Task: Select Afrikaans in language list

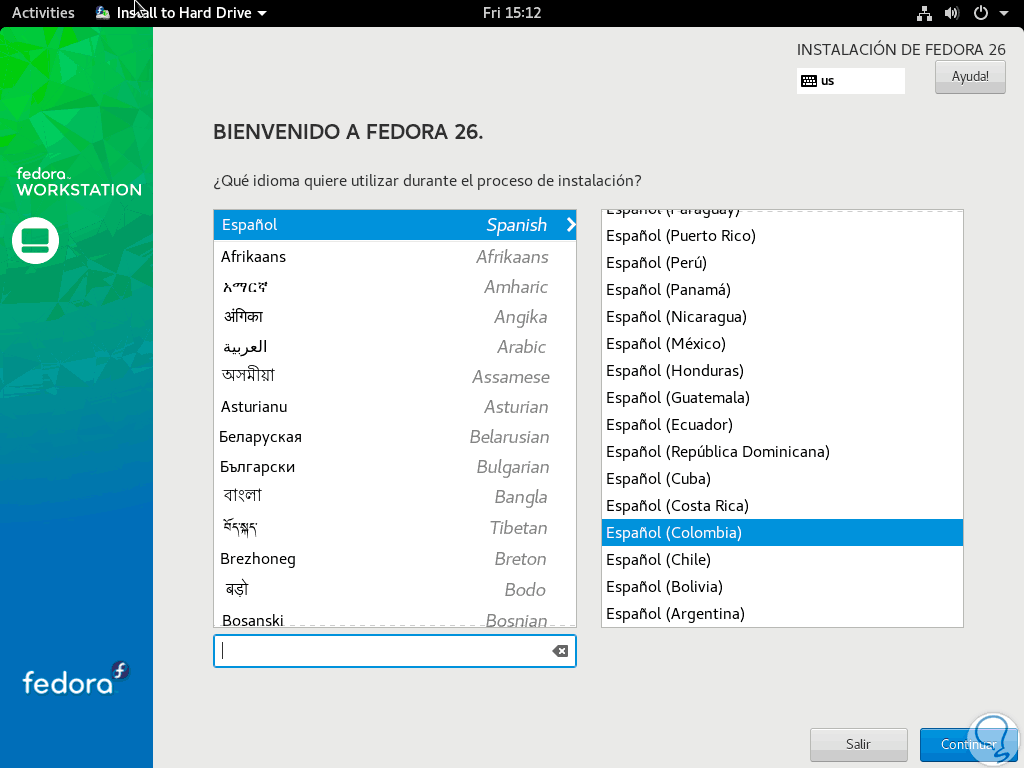Action: tap(394, 257)
